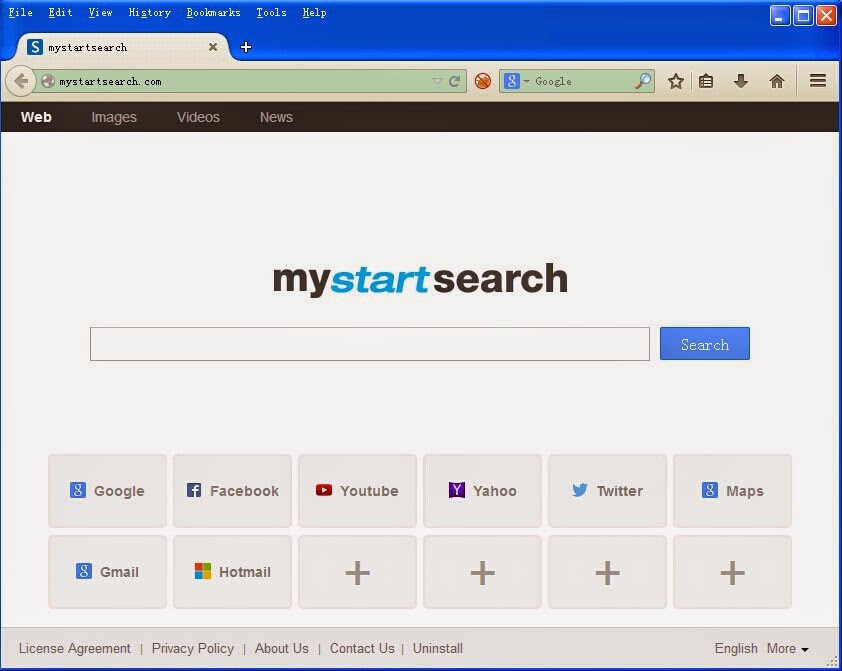Select English language in the footer
Screen dimensions: 842x671
tap(736, 648)
